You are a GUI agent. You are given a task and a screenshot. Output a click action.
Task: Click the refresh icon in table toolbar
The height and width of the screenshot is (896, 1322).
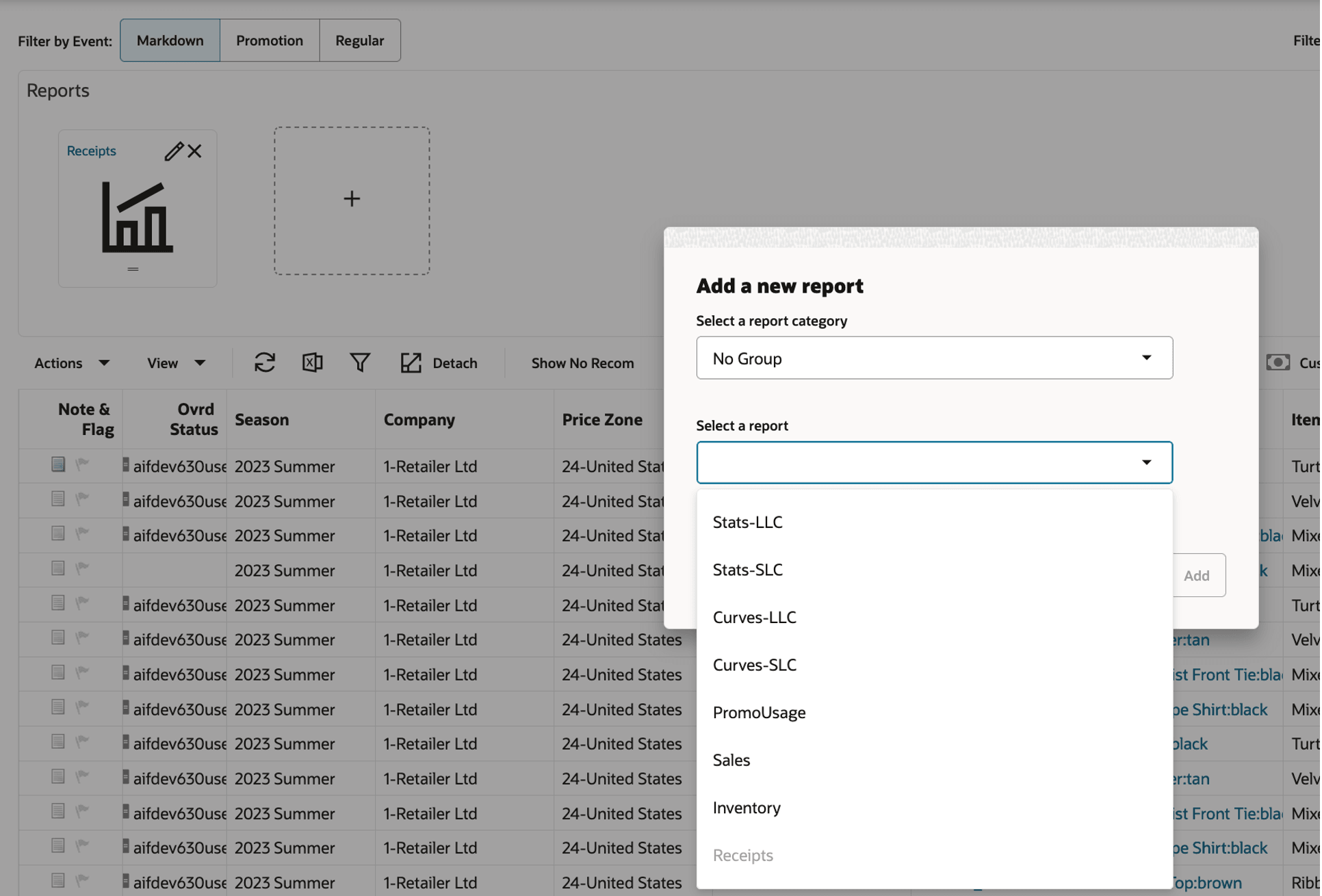[265, 363]
